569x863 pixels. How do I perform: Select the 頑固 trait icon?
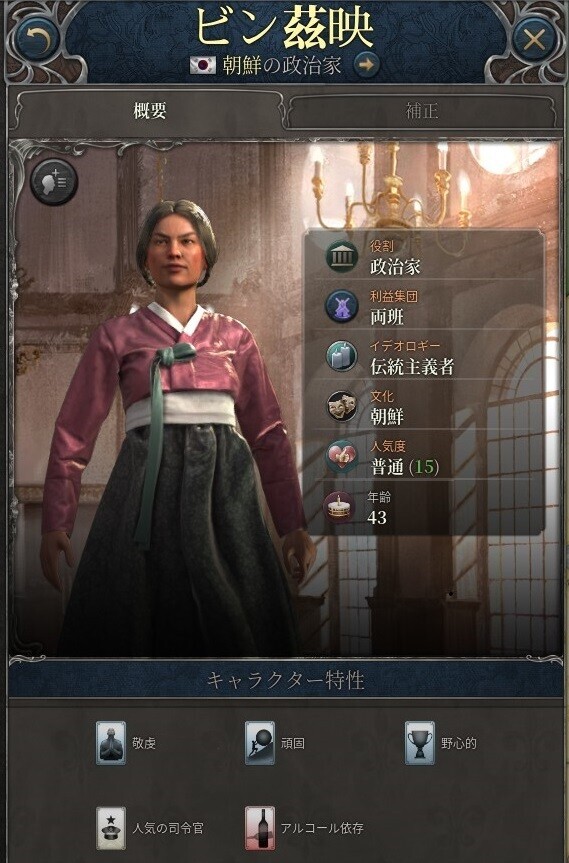click(x=260, y=743)
